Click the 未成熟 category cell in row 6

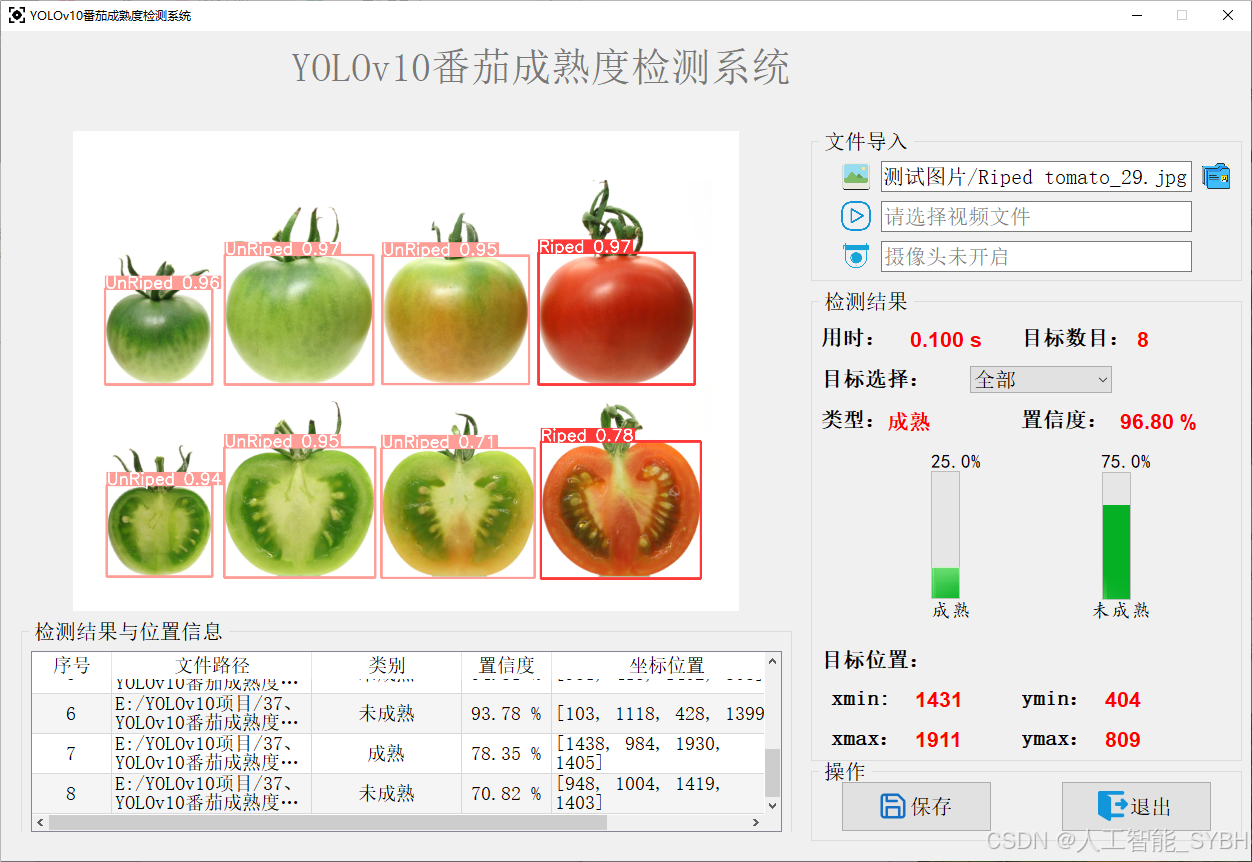pyautogui.click(x=387, y=714)
